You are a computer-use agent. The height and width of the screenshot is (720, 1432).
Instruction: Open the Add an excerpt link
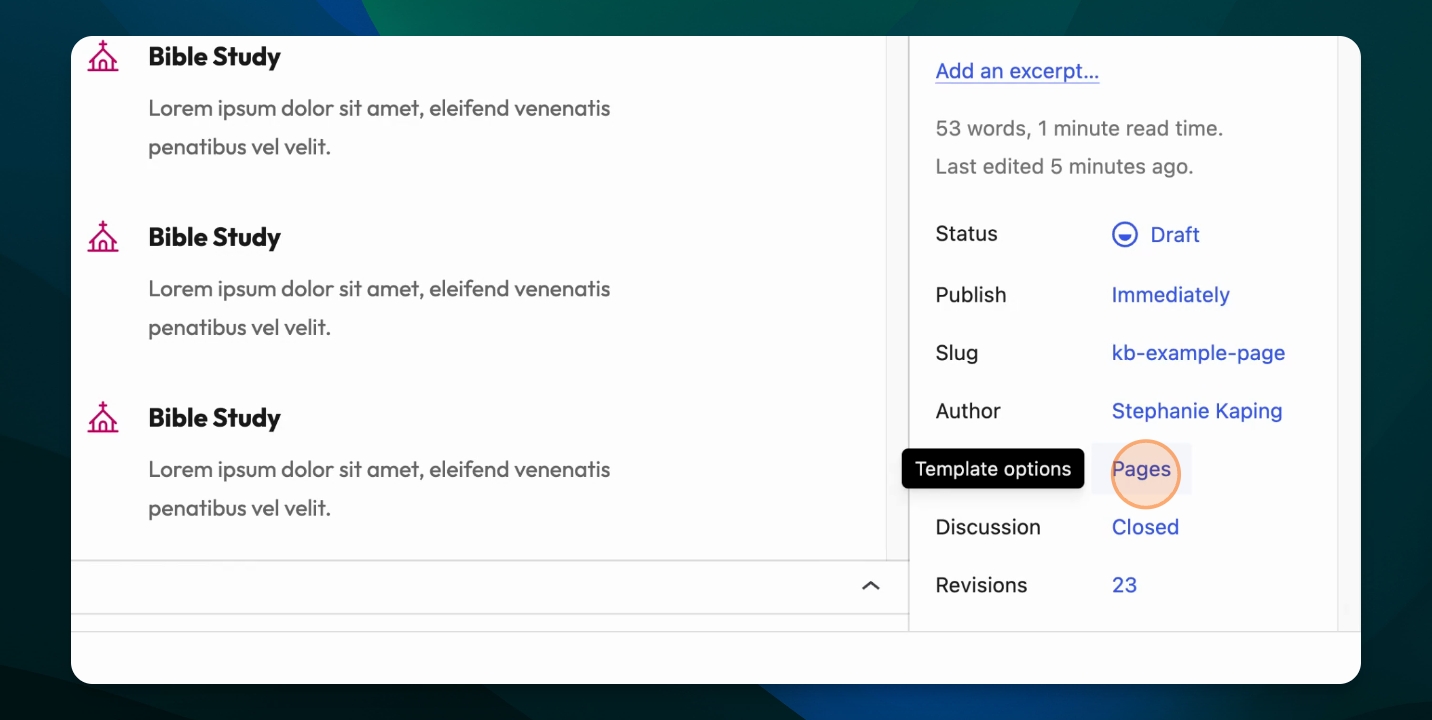tap(1017, 71)
